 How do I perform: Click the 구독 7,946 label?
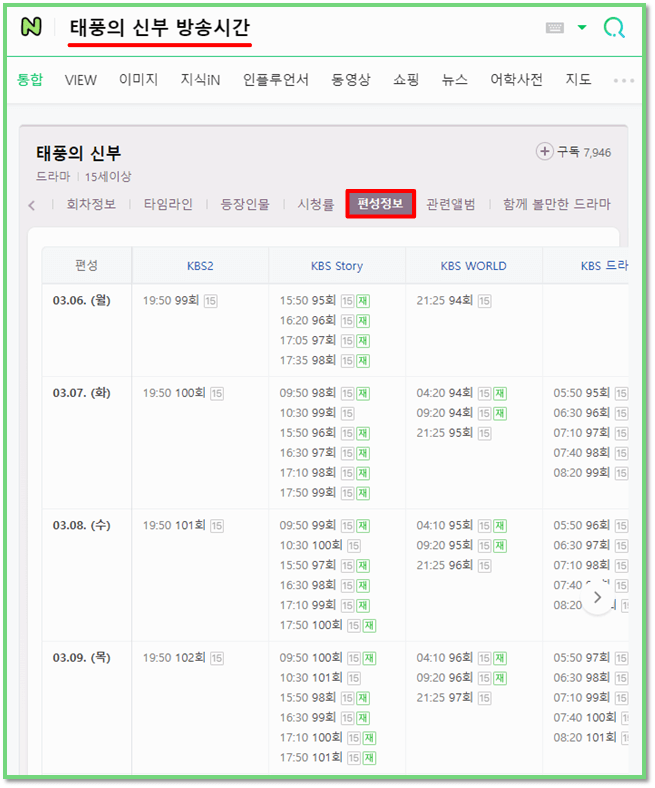point(584,152)
